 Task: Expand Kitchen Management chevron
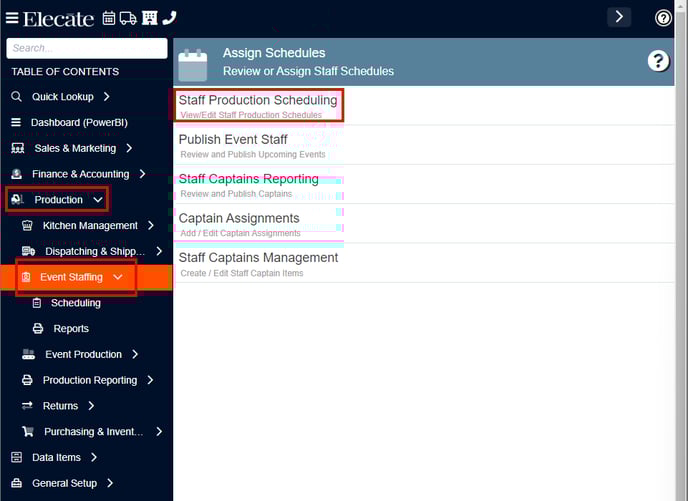(151, 225)
